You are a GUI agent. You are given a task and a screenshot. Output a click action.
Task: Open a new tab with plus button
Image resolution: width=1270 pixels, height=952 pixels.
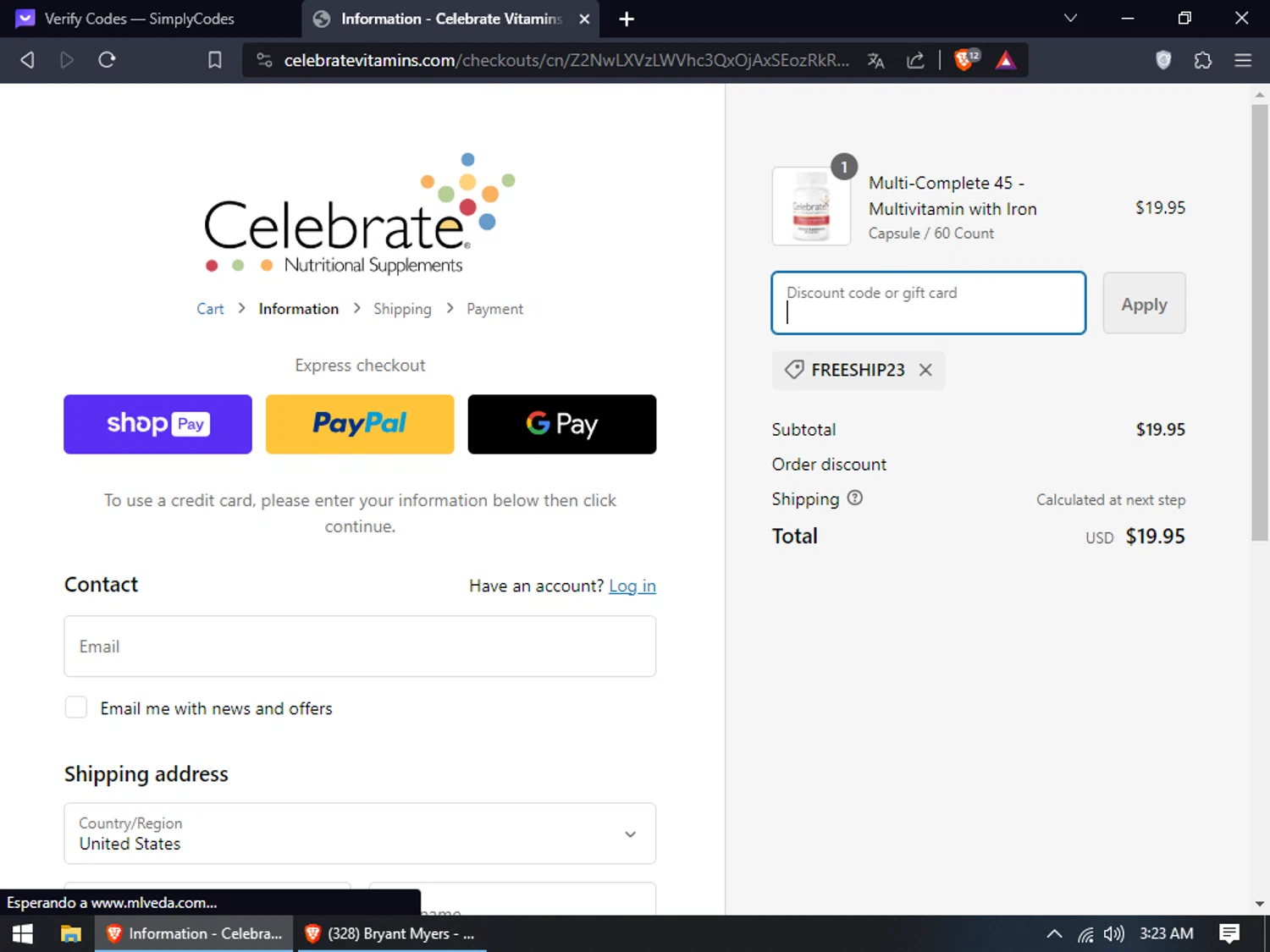[x=627, y=19]
